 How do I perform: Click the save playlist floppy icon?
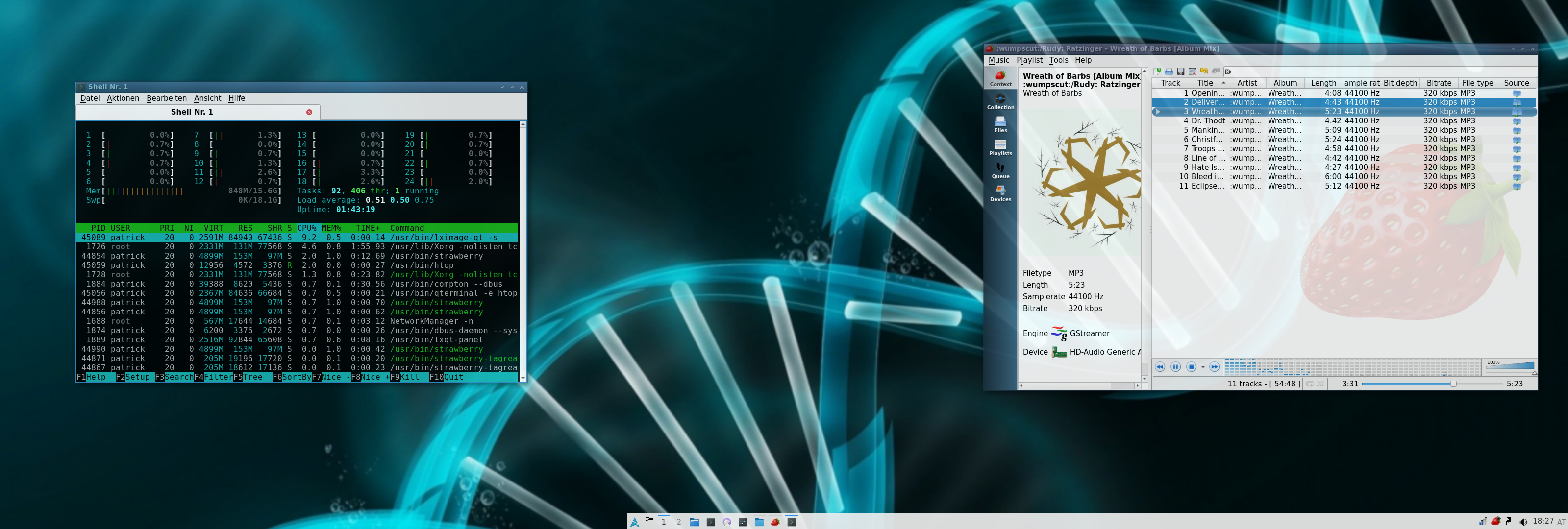(1180, 72)
